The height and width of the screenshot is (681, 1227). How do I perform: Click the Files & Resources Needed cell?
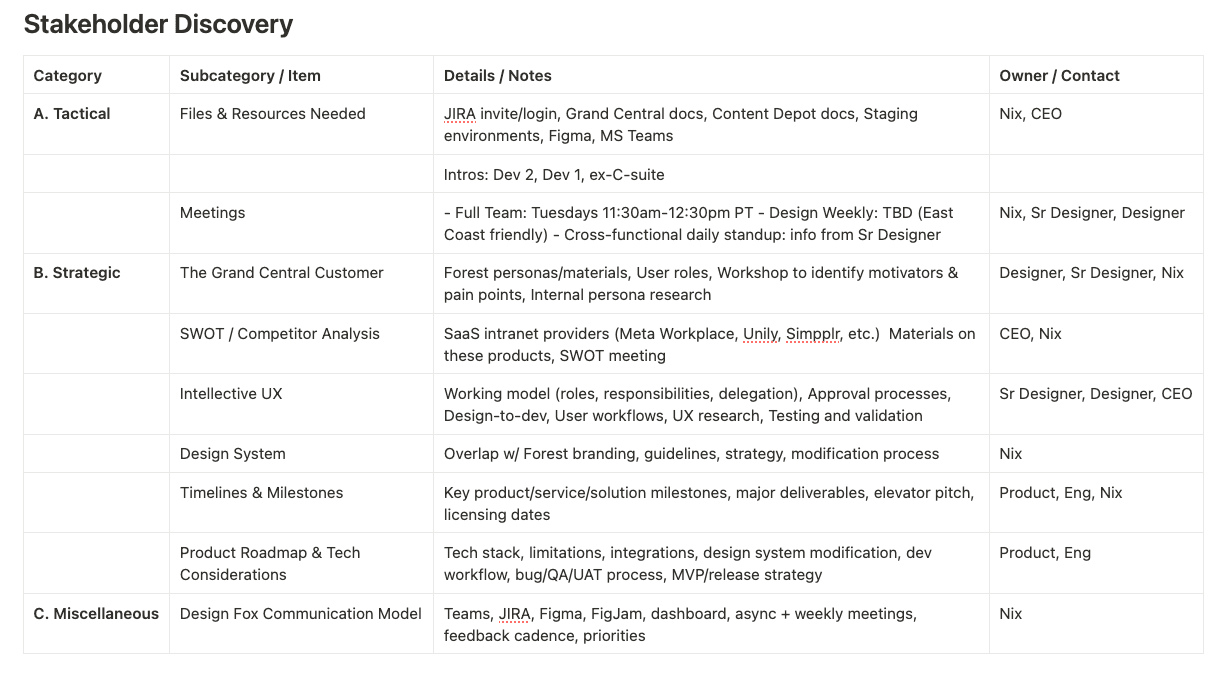(302, 124)
